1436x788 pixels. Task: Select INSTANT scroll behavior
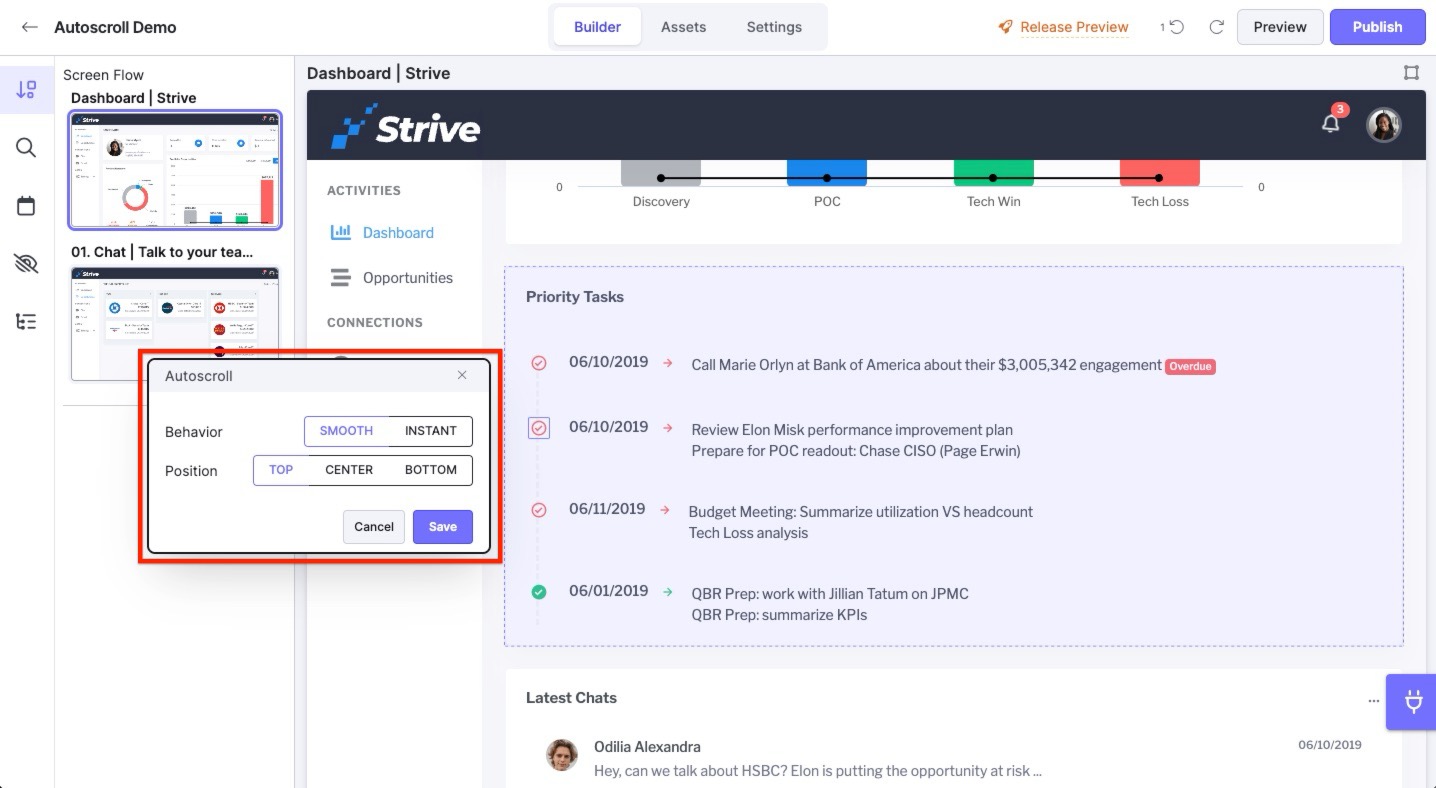(x=430, y=431)
